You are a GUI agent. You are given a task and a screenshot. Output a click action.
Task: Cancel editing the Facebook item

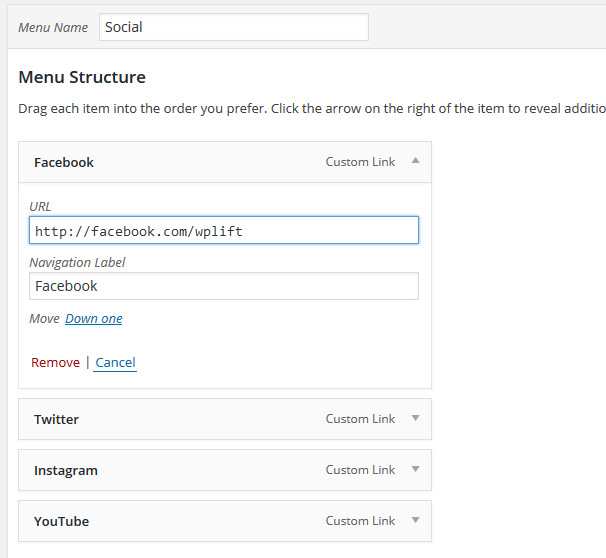(115, 362)
